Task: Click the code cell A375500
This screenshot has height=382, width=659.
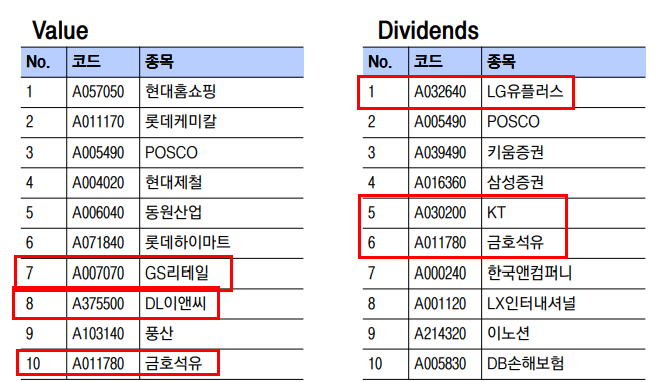Action: point(98,303)
